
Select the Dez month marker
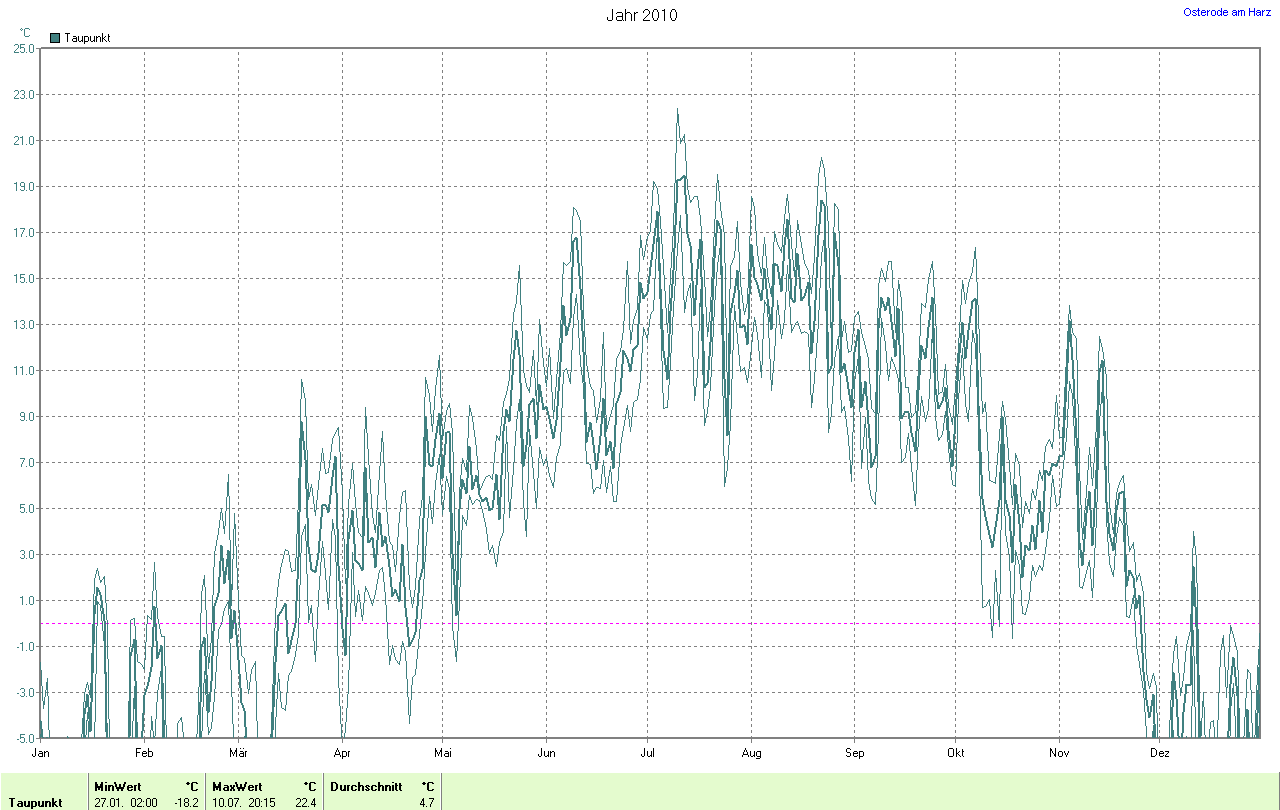click(1160, 752)
